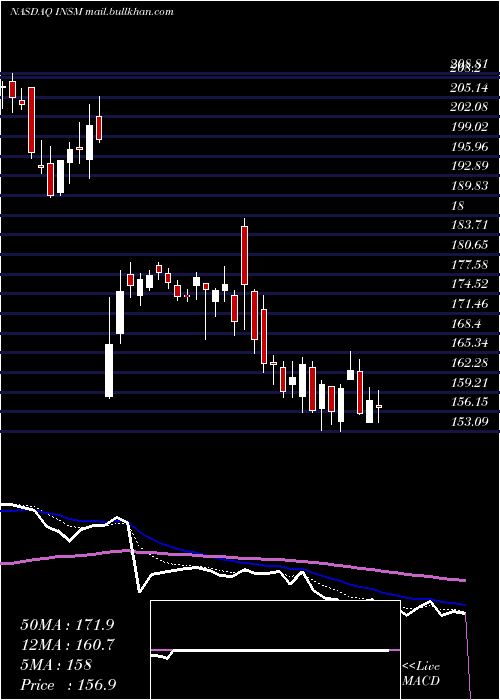Screen dimensions: 500x700
Task: Click the 159.21 price axis label
Action: tap(469, 383)
